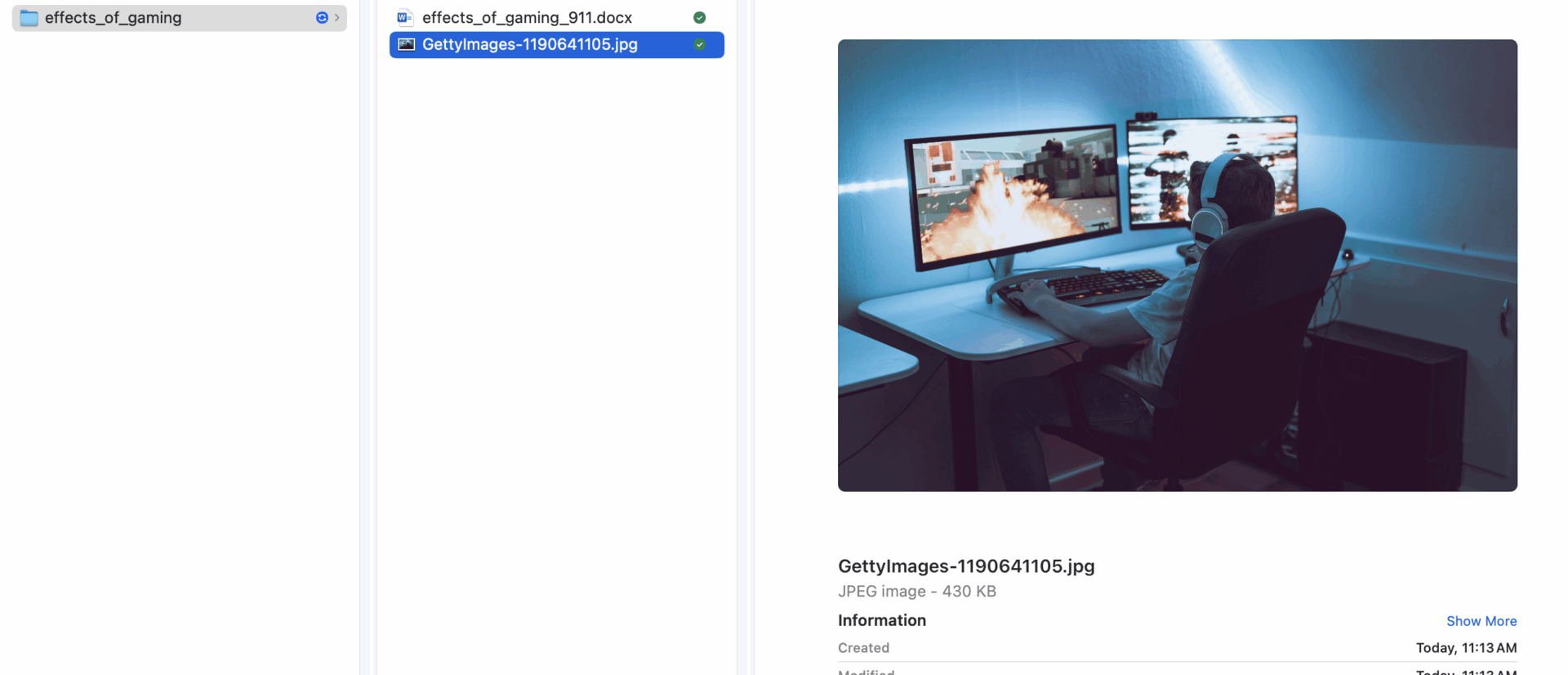Click the image file icon for GettyImages JPG

pyautogui.click(x=406, y=45)
